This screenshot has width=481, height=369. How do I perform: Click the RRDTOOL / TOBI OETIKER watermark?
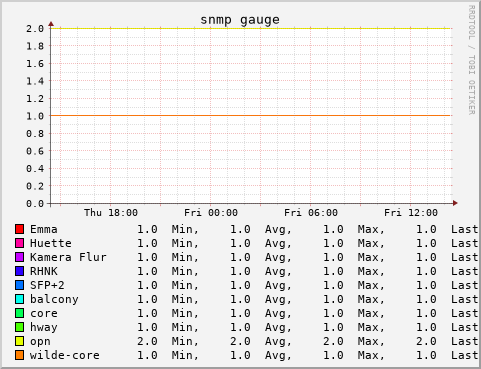(472, 60)
